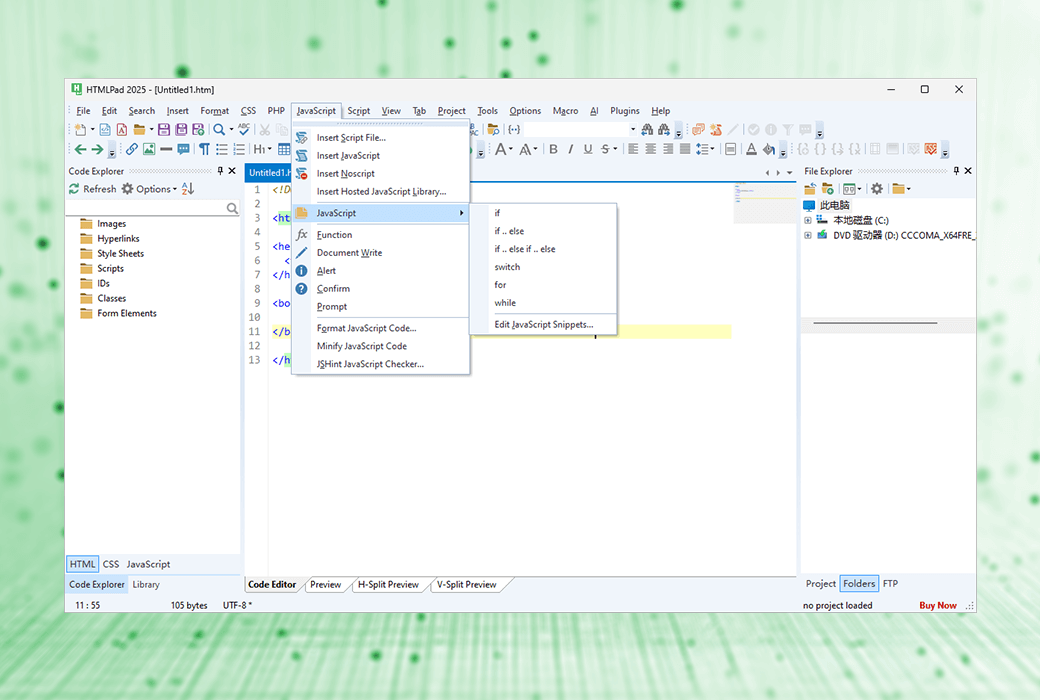
Task: Click the Insert Hyperlink chain icon
Action: [132, 149]
